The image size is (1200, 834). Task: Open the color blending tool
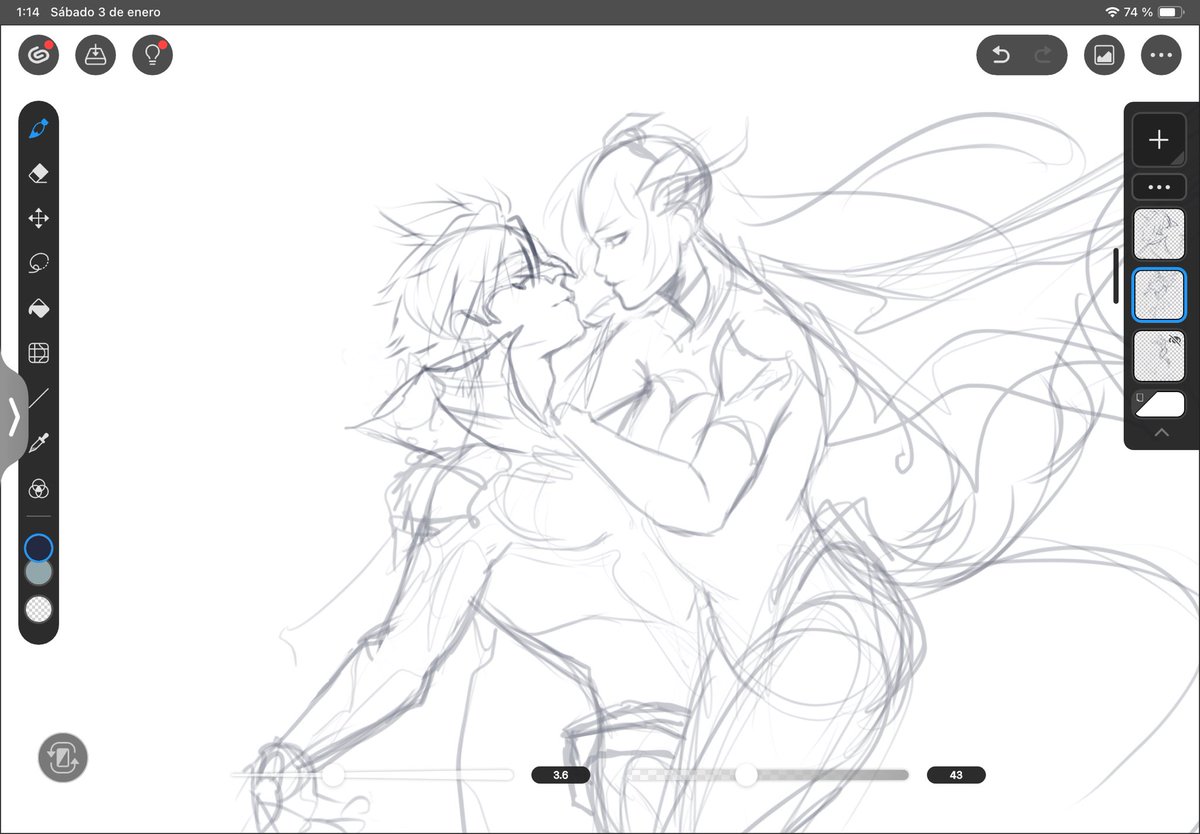(x=38, y=489)
